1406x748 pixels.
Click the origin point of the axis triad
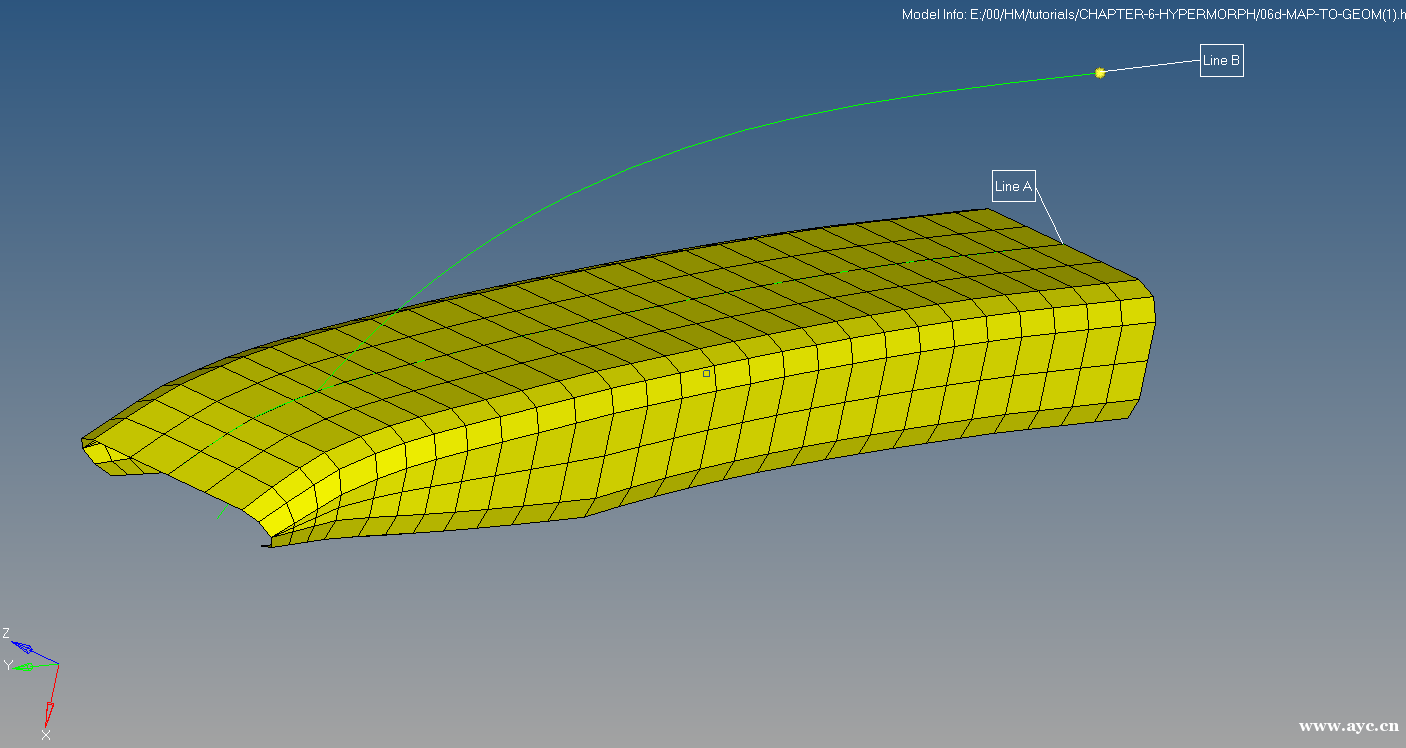click(x=58, y=665)
